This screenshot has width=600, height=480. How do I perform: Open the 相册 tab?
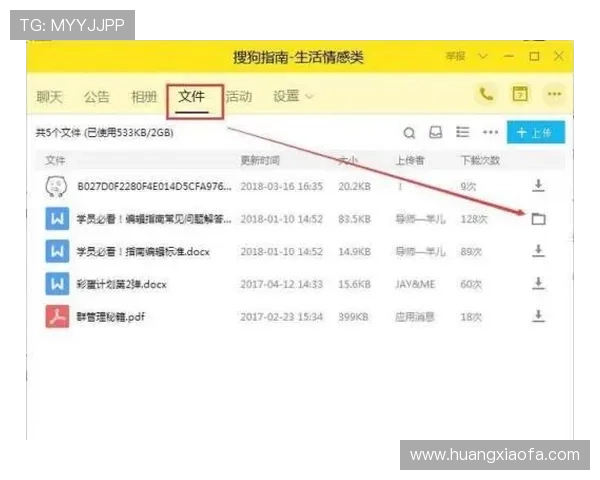tap(144, 97)
